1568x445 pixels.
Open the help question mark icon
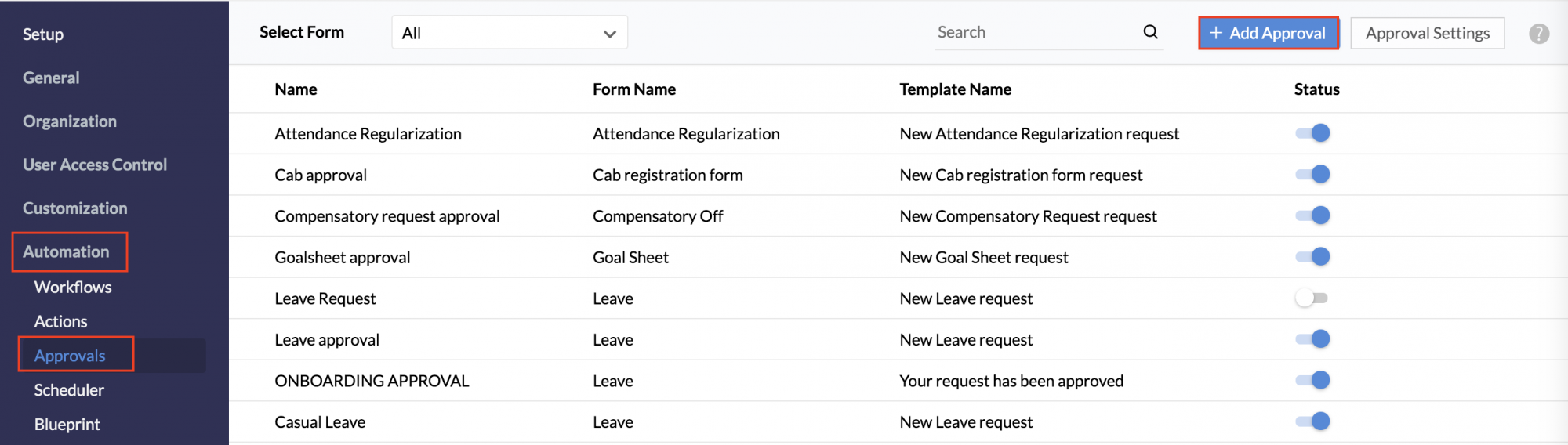coord(1539,34)
